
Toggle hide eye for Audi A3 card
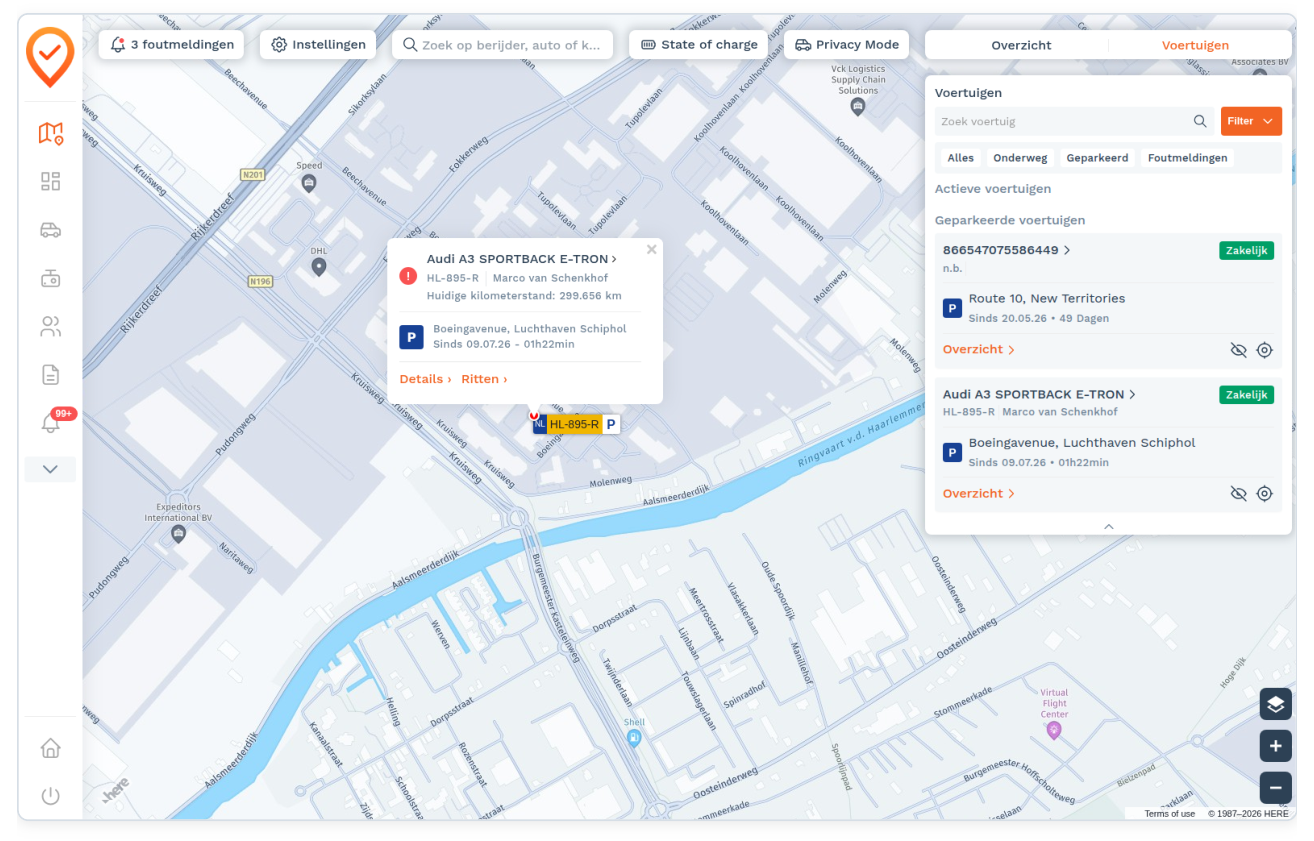[1238, 494]
